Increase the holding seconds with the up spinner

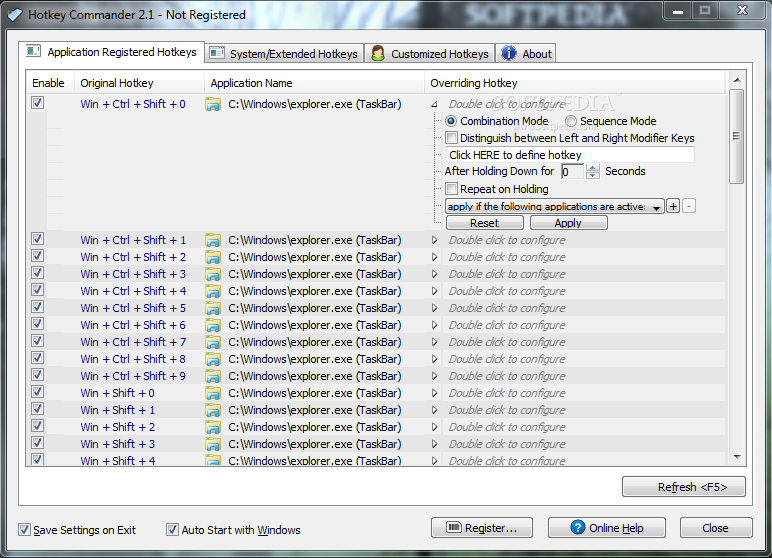click(593, 168)
